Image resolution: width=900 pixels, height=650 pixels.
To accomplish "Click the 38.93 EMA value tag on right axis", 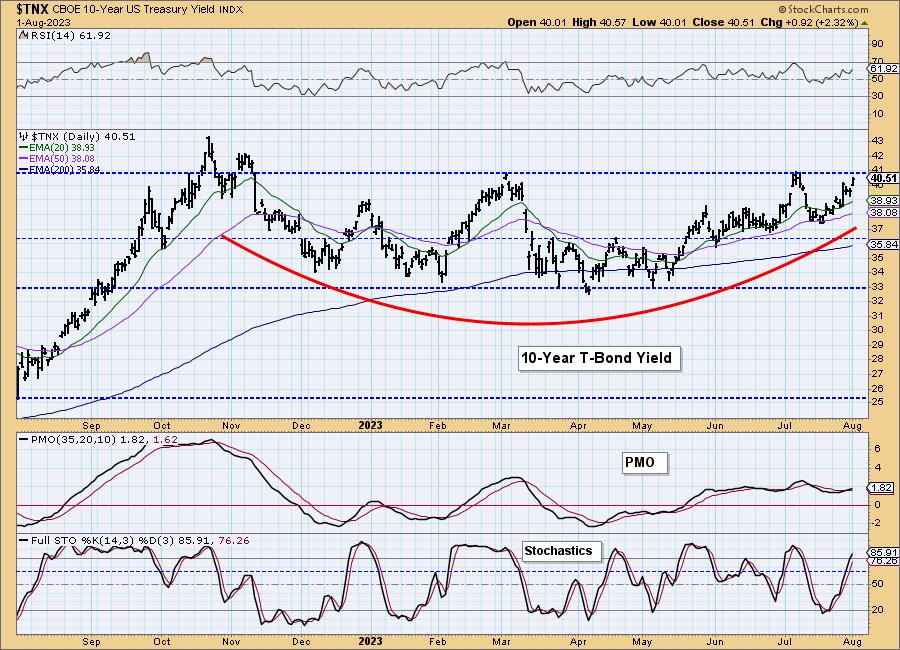I will point(883,200).
